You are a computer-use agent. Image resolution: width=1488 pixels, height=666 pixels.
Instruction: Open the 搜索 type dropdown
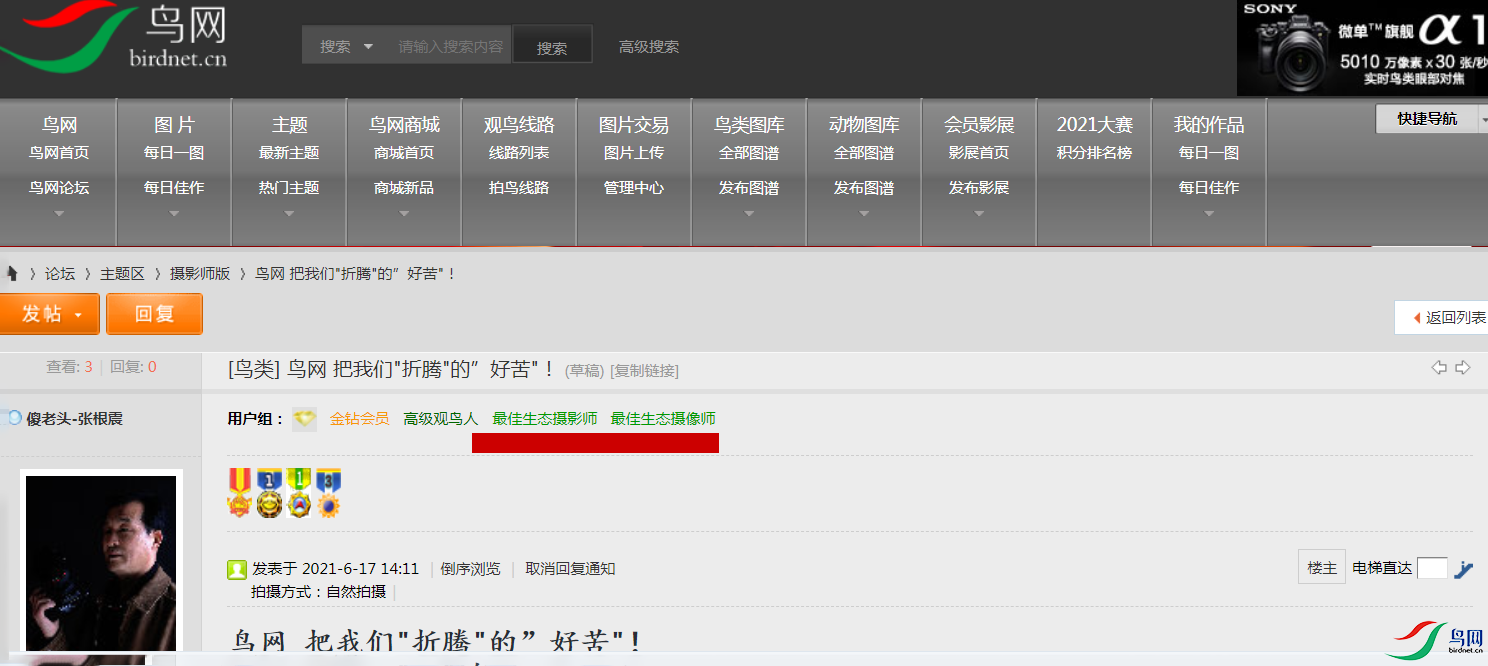346,46
